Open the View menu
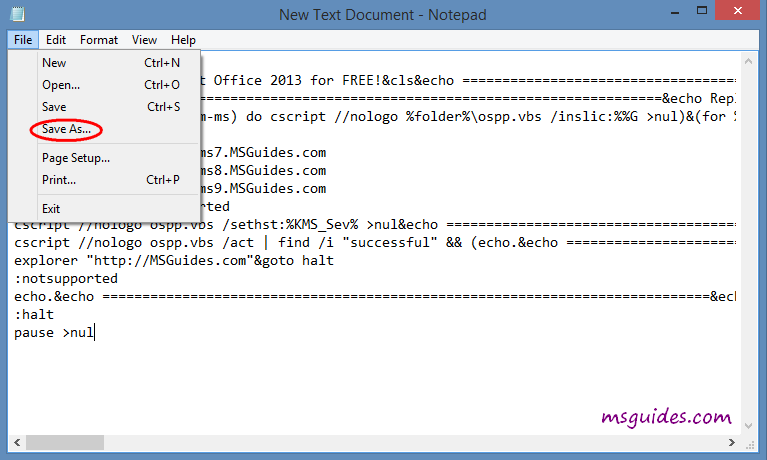The height and width of the screenshot is (460, 767). coord(144,40)
